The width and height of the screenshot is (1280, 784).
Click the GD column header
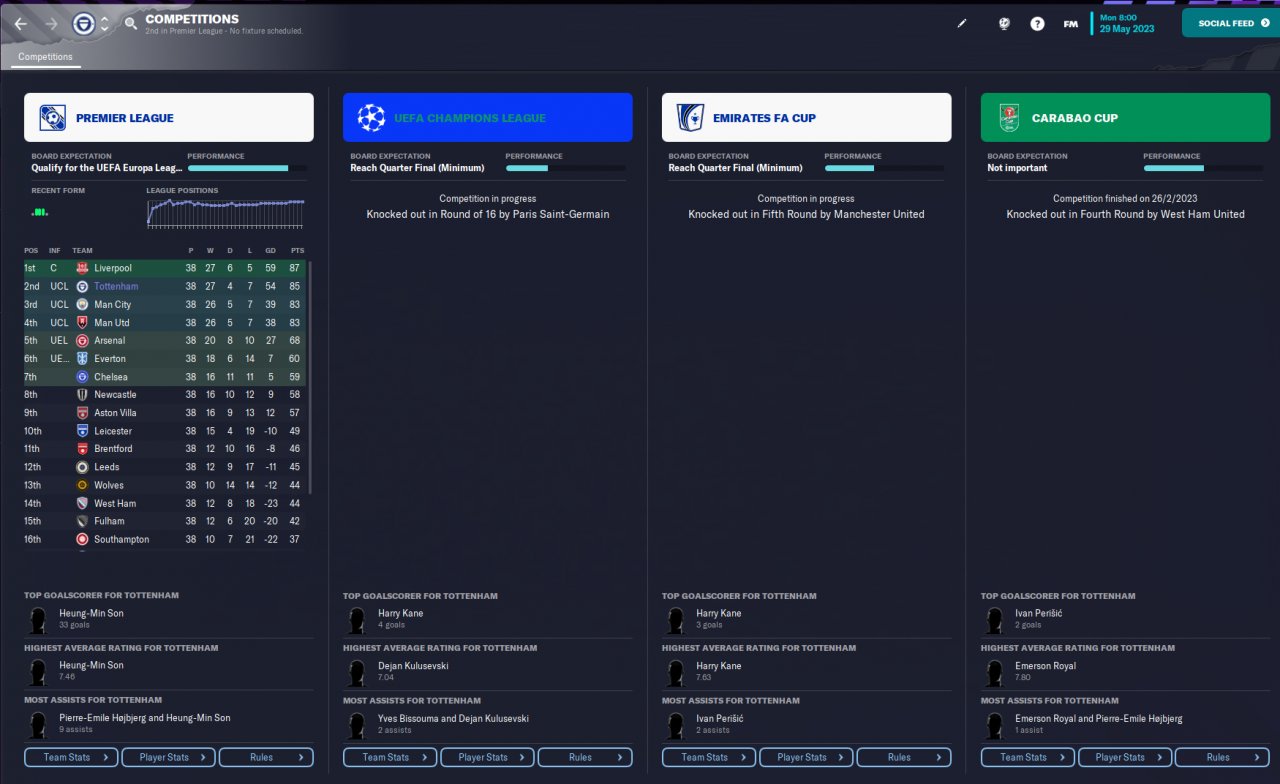(x=272, y=250)
